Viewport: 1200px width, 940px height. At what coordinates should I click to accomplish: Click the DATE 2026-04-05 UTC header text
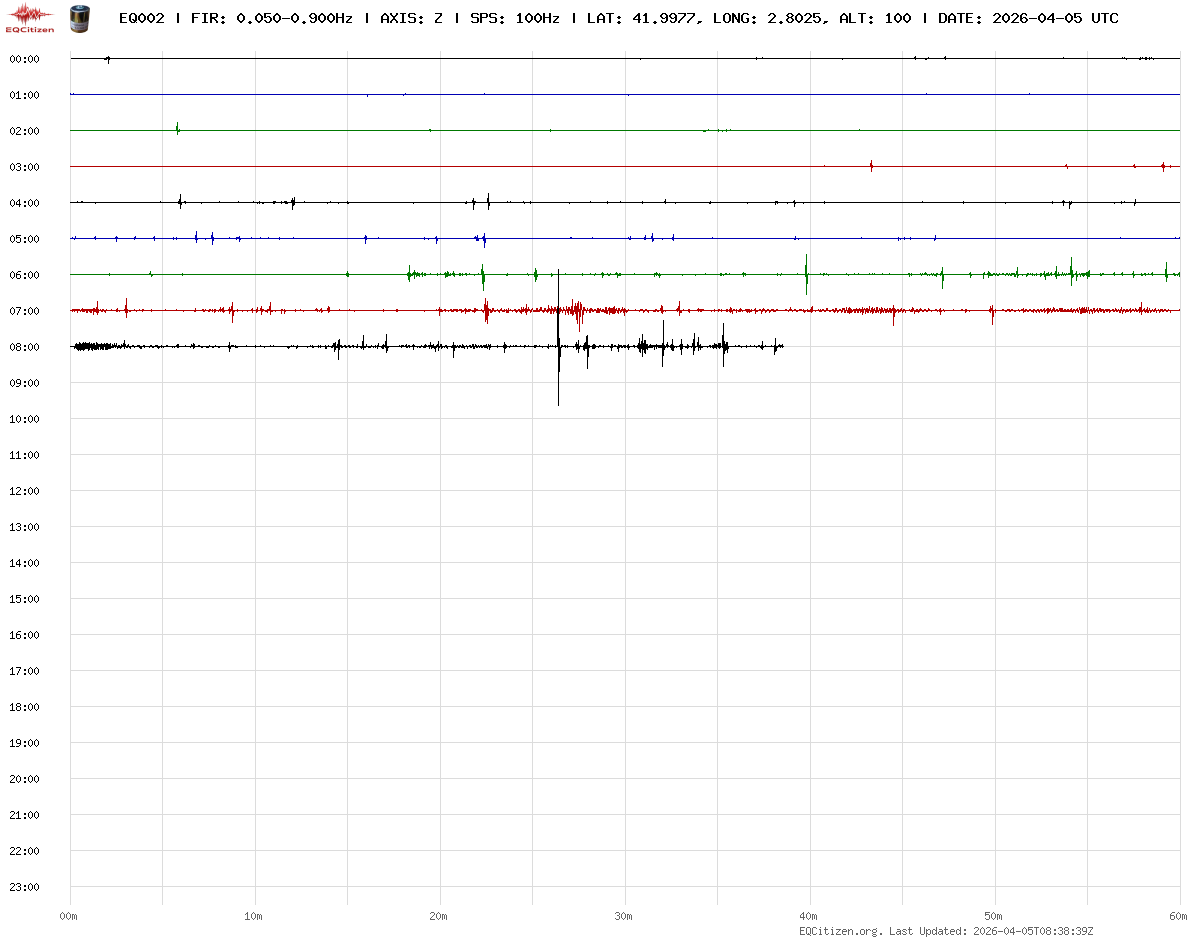(1028, 18)
